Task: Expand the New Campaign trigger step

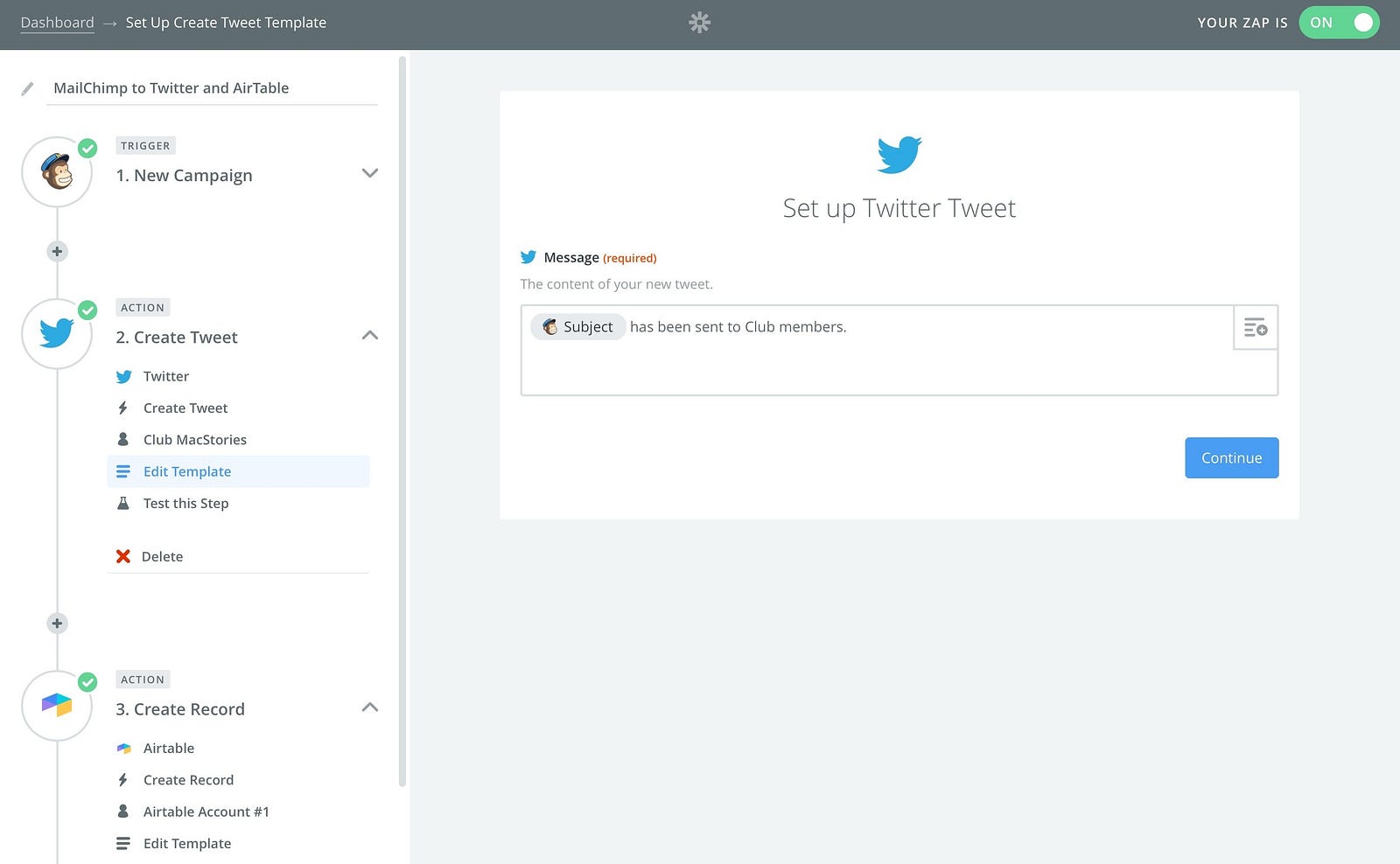Action: 370,173
